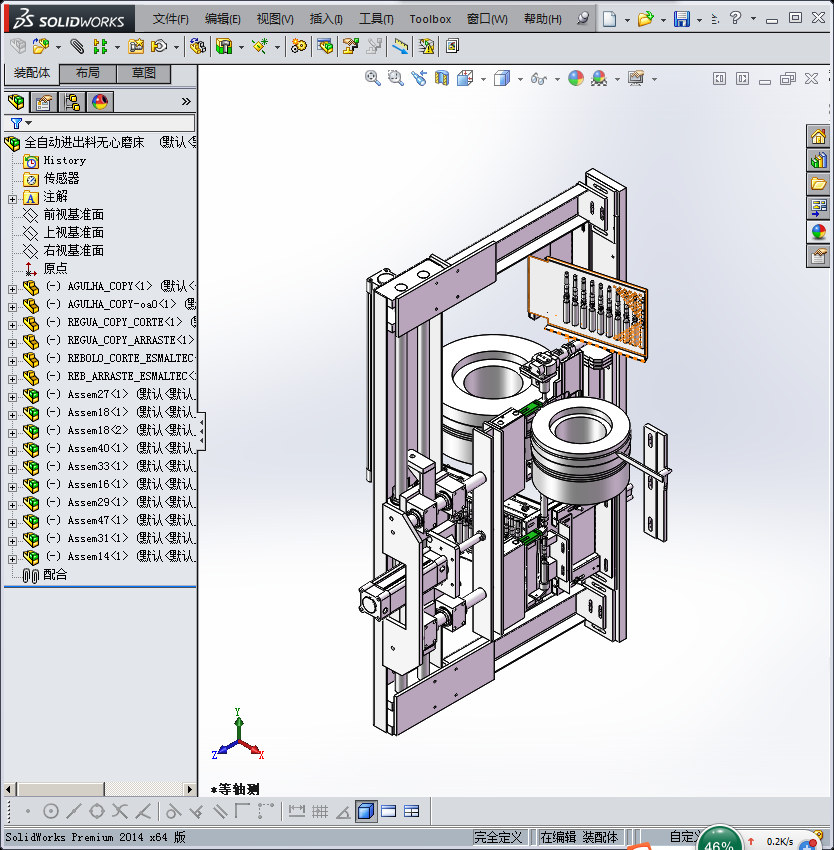Image resolution: width=834 pixels, height=850 pixels.
Task: Open SolidWorks Resources home icon in task pane
Action: 819,136
